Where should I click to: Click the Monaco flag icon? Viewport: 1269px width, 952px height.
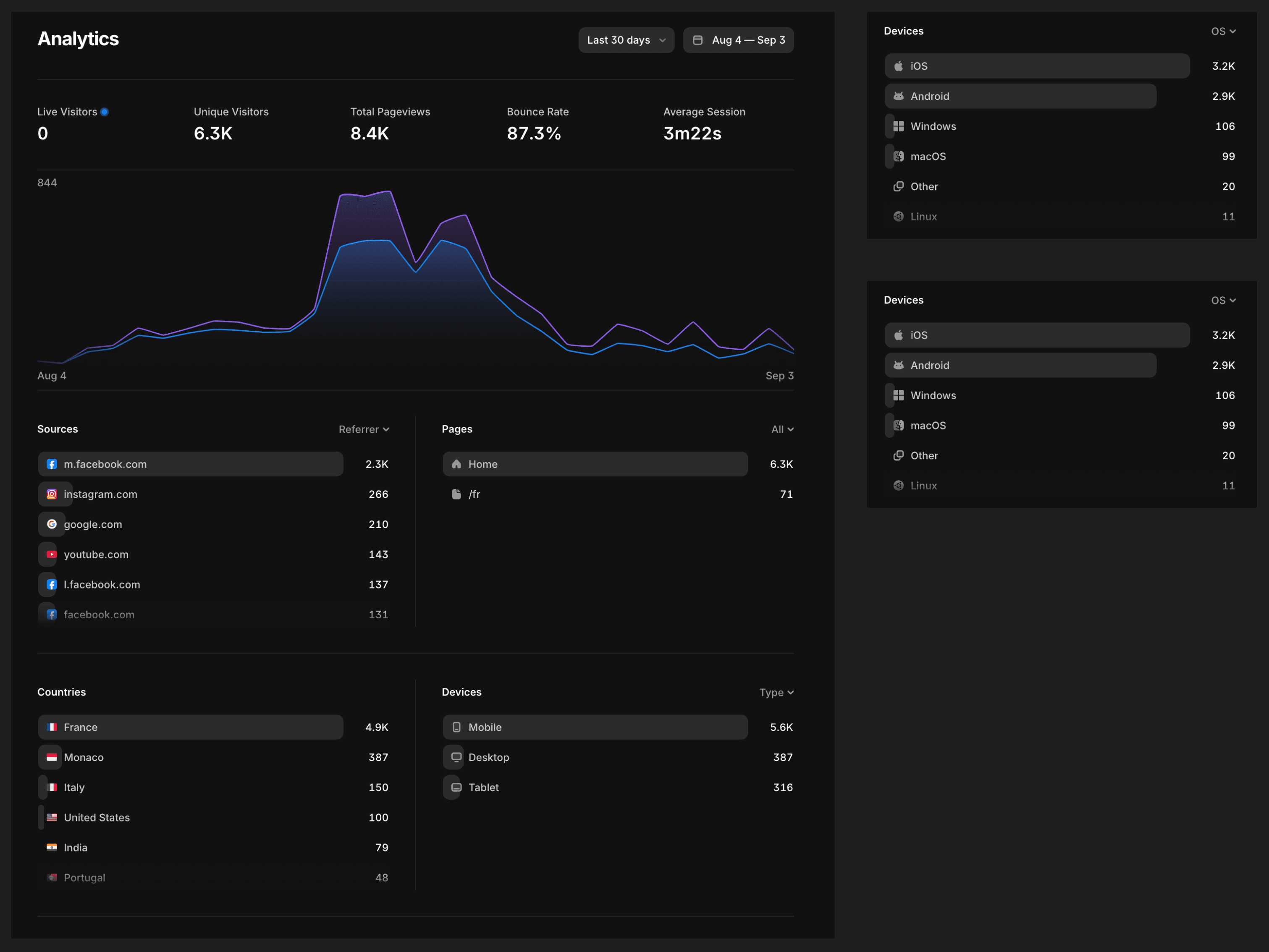coord(52,757)
